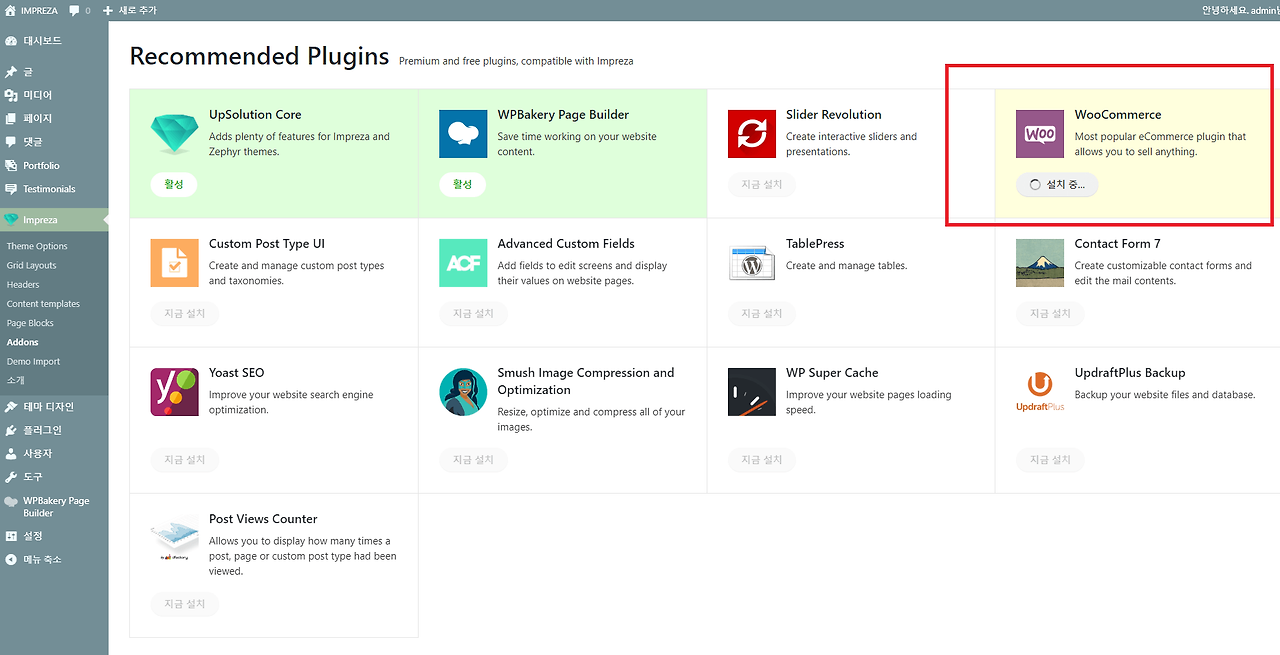Install Slider Revolution with 지금 설치
This screenshot has width=1280, height=655.
pos(762,184)
